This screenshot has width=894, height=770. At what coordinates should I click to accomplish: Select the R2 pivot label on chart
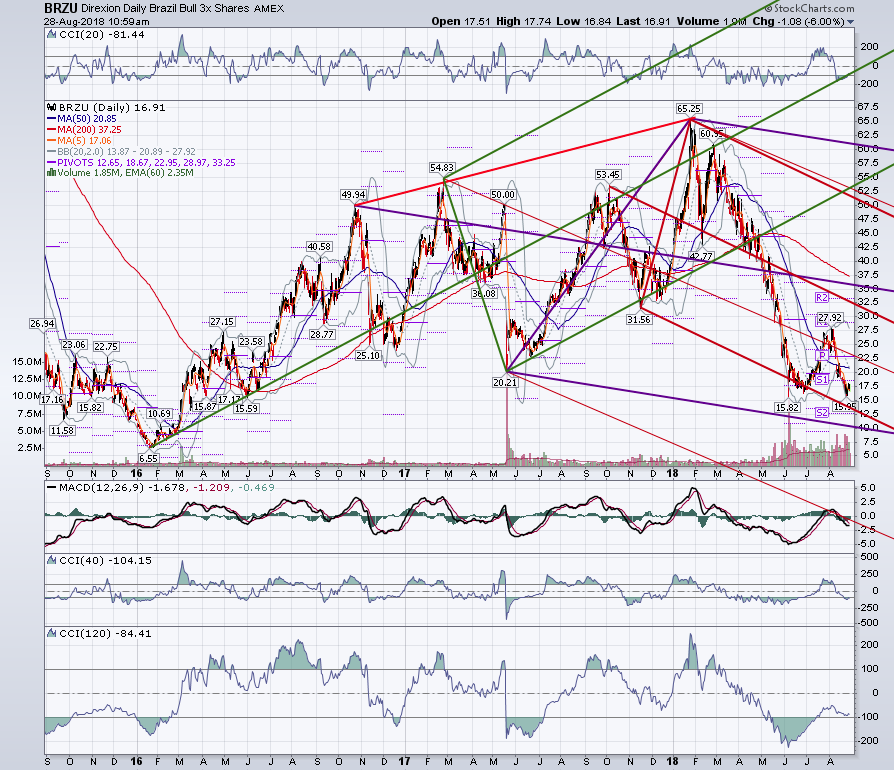822,298
